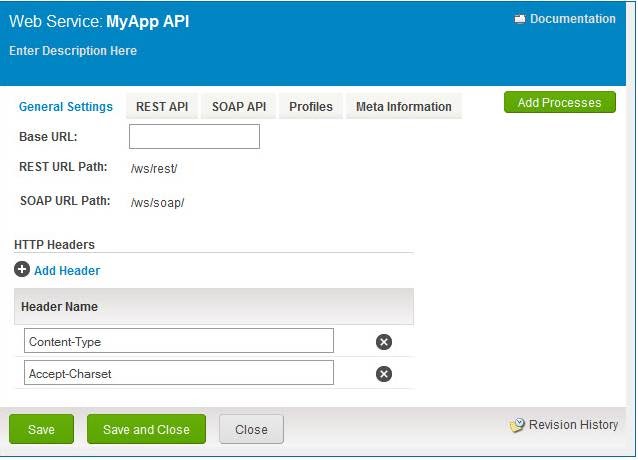Viewport: 638px width, 460px height.
Task: Click into the Accept-Charset header field
Action: (179, 374)
